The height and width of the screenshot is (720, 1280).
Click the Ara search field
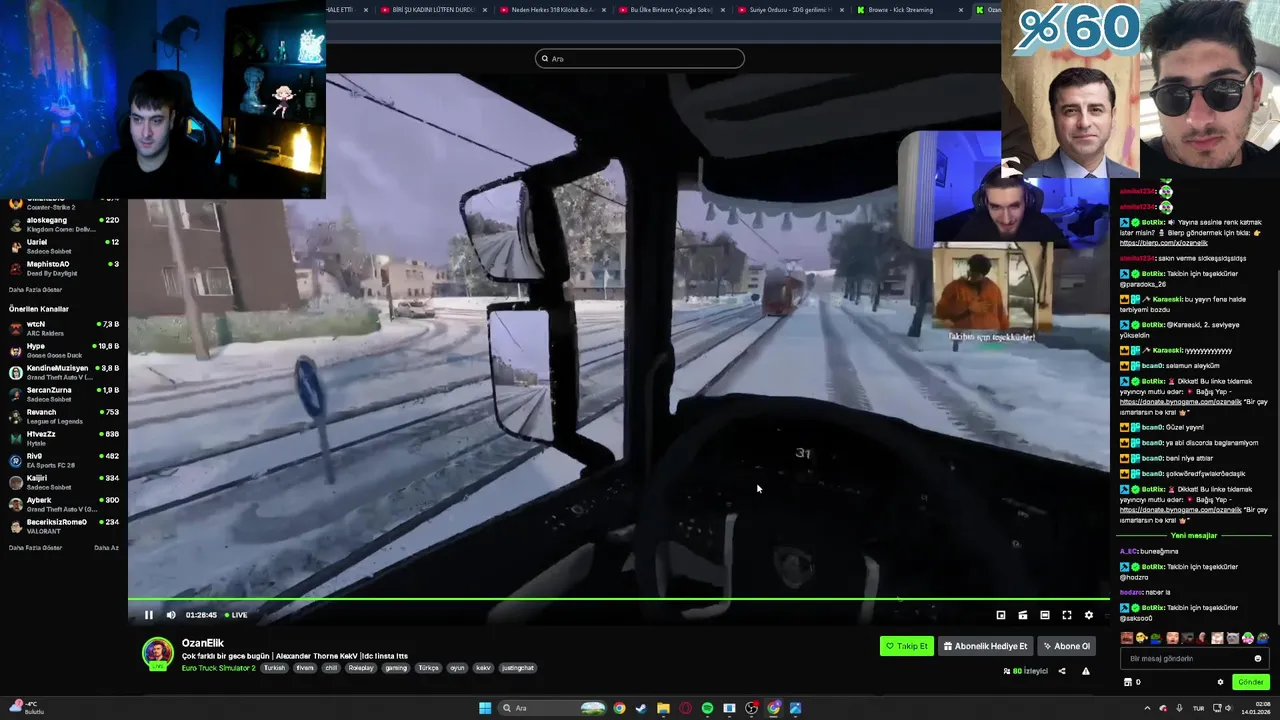pos(640,58)
